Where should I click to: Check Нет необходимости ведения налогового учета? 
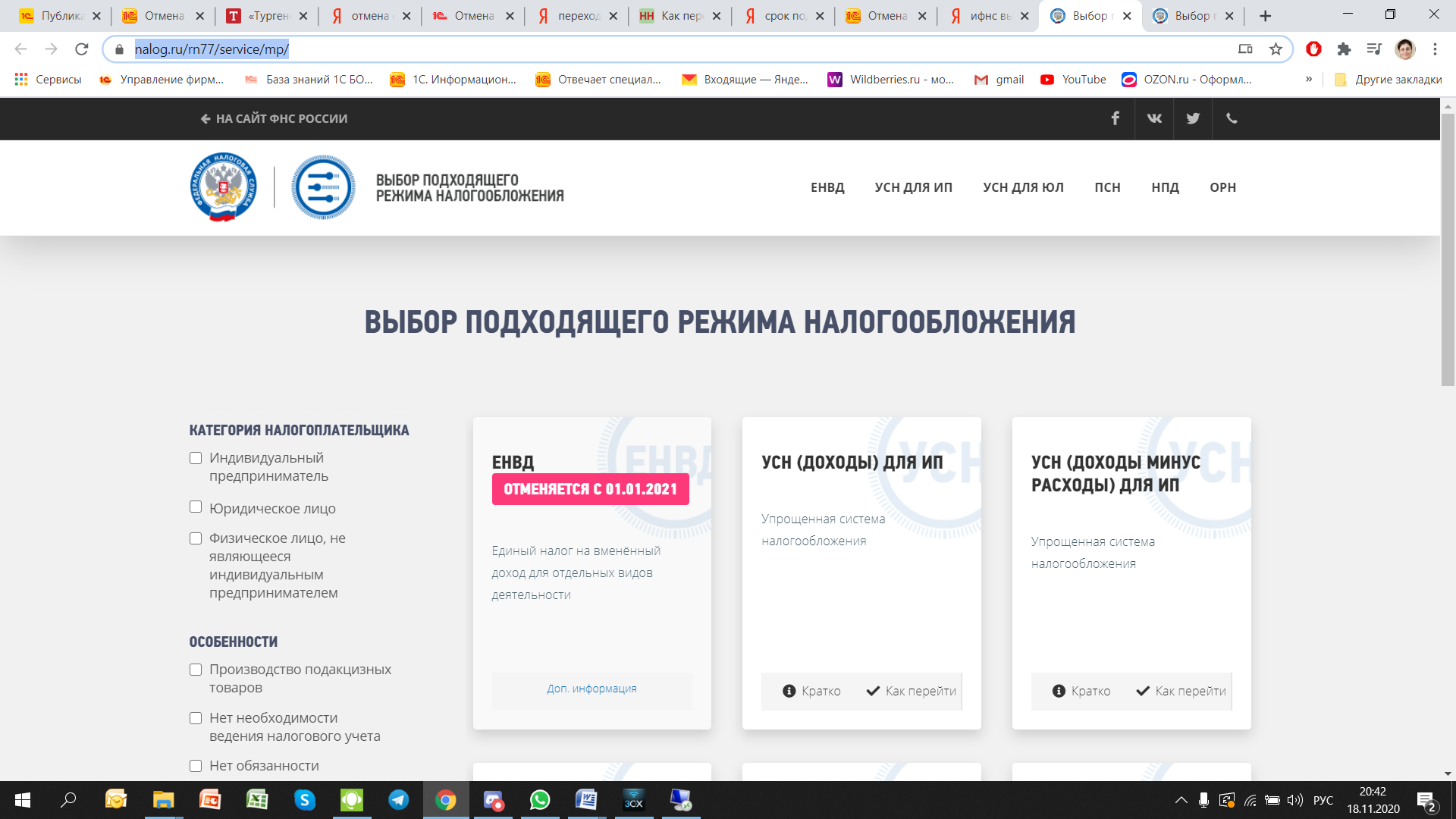(196, 718)
